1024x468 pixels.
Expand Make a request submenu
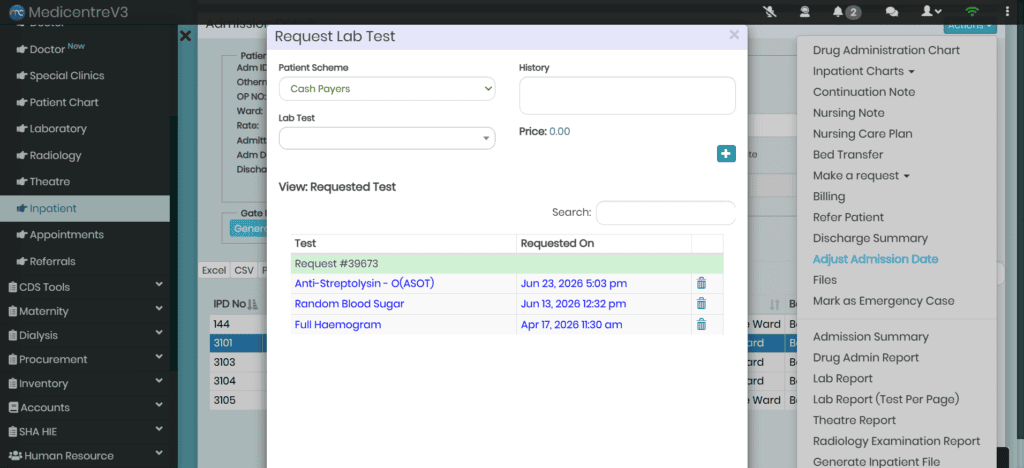point(861,176)
